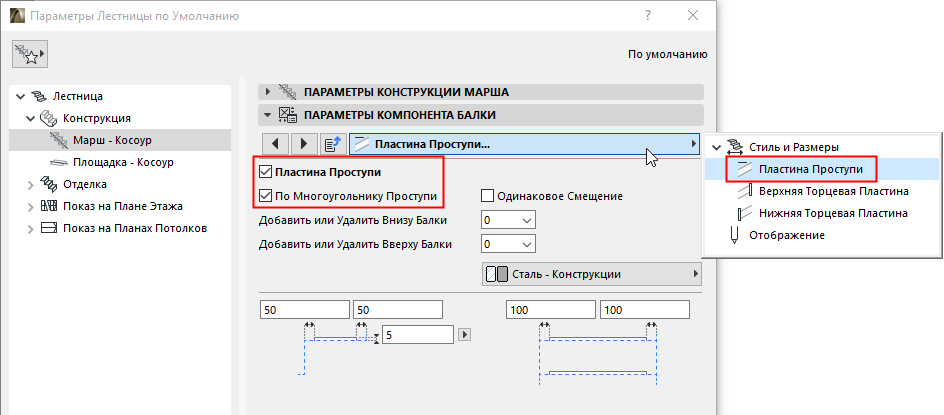944x415 pixels.
Task: Click the Стиль и Размеры icon in popup
Action: [x=734, y=146]
